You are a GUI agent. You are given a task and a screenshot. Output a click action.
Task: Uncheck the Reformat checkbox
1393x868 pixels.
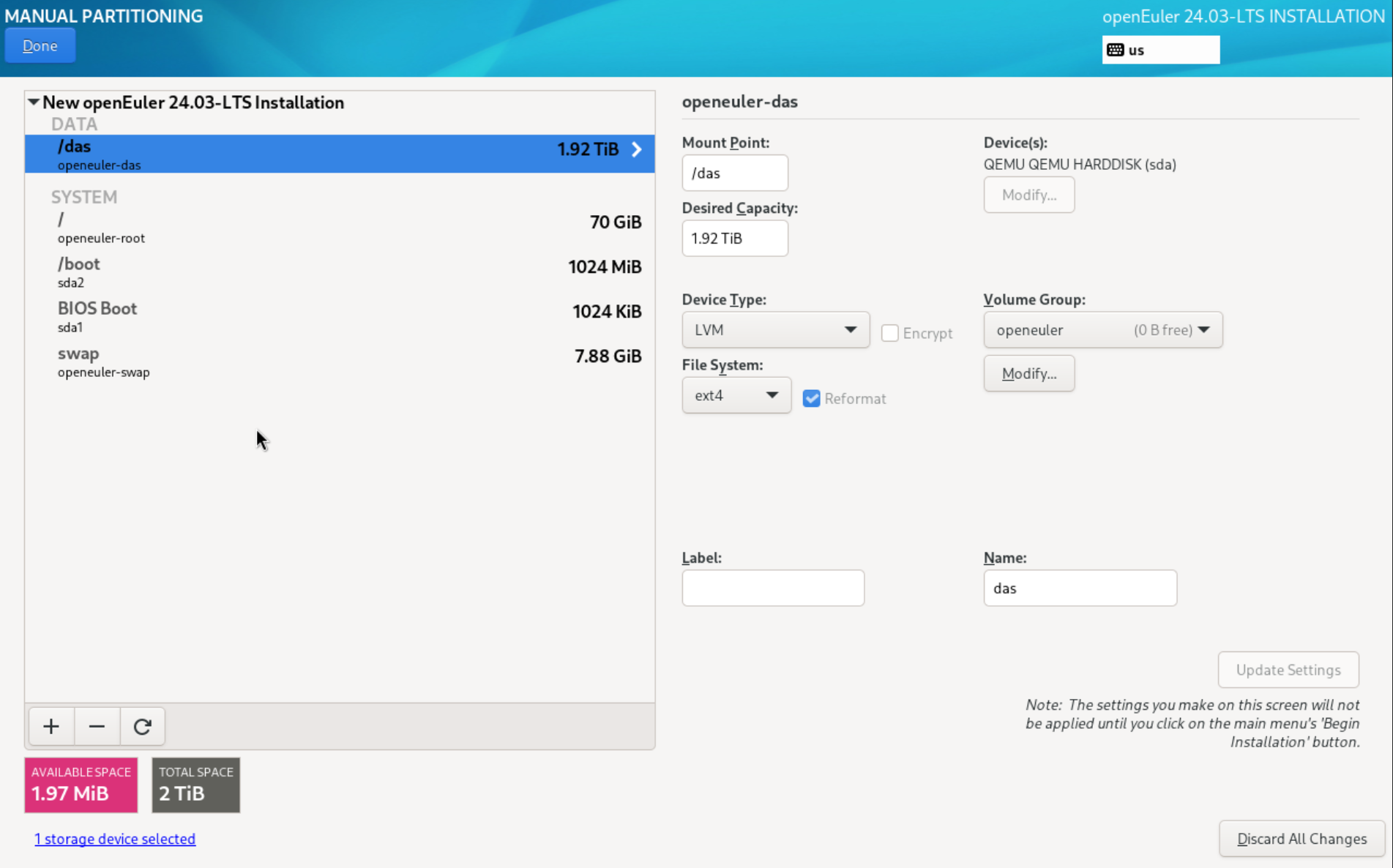coord(811,398)
